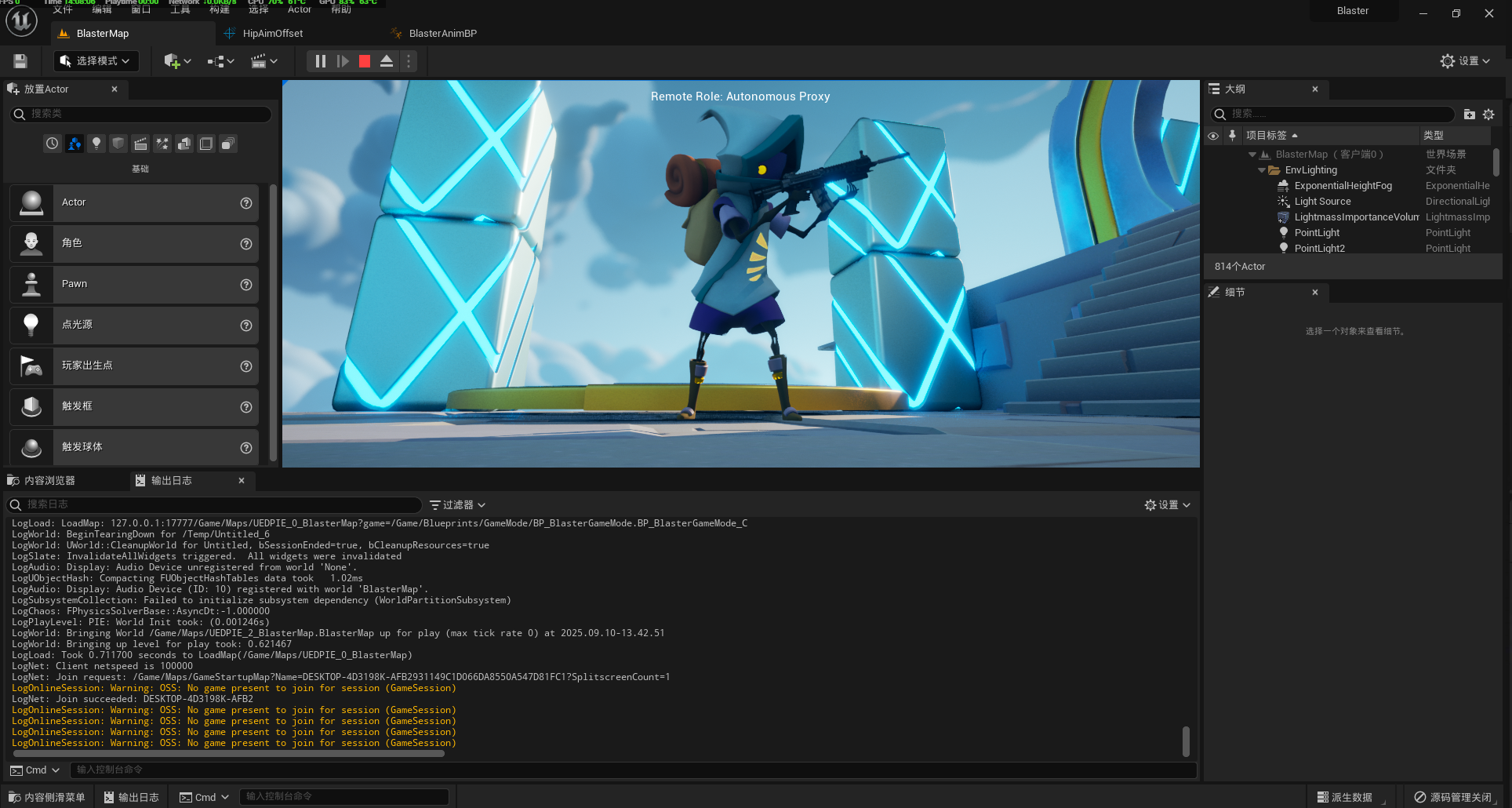Select the Visual Effects category icon
This screenshot has height=808, width=1512.
click(x=162, y=144)
